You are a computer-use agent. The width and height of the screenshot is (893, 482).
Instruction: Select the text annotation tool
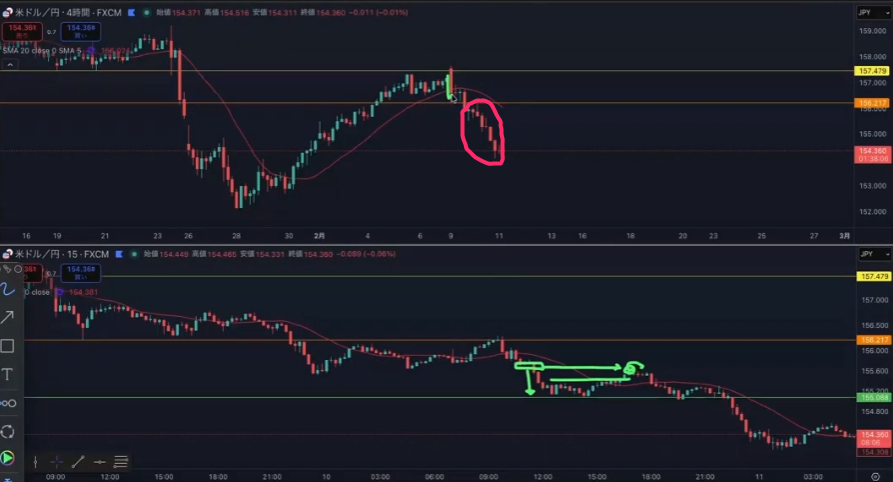pos(8,374)
